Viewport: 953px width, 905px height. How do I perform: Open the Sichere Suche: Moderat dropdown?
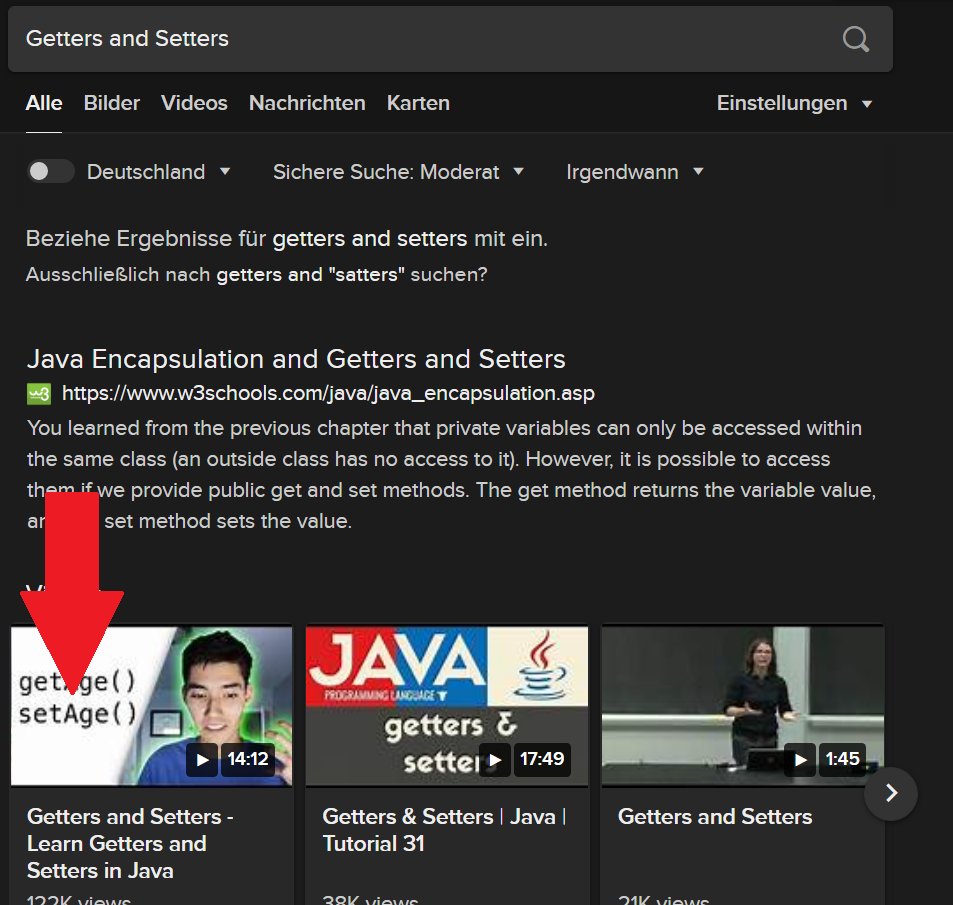pyautogui.click(x=398, y=172)
